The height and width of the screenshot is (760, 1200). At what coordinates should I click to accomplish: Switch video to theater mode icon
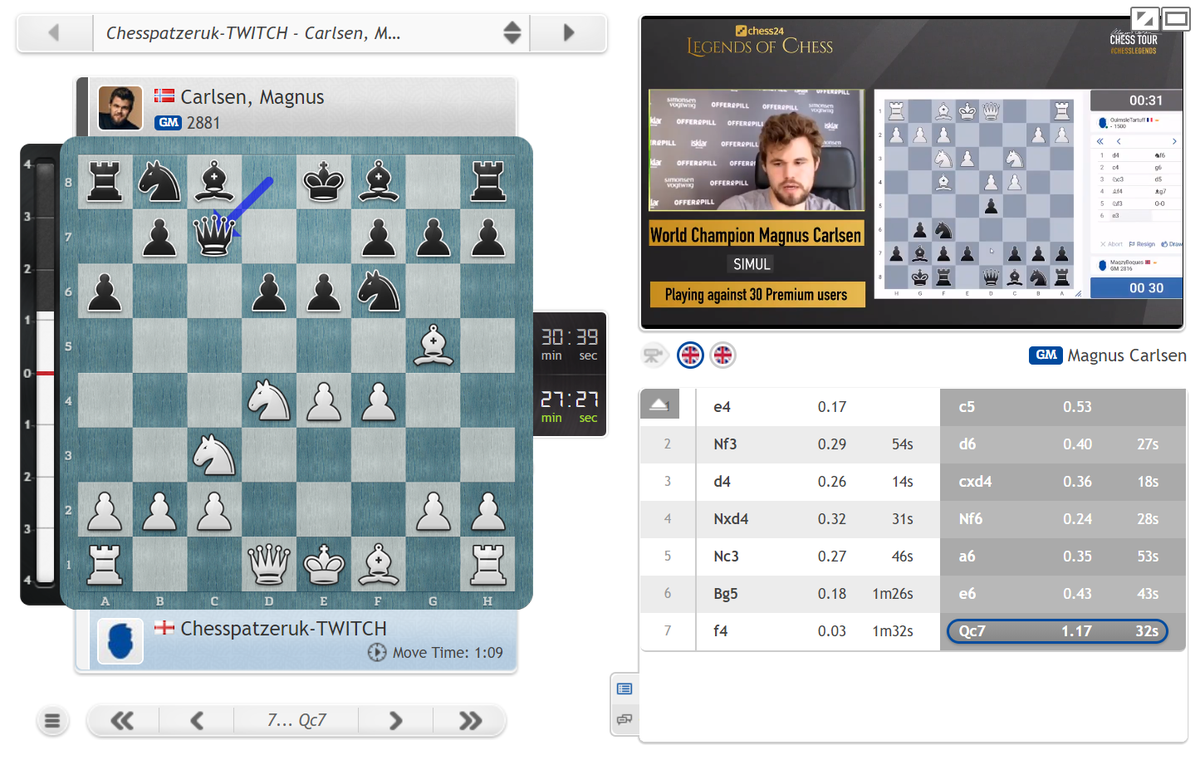click(1174, 18)
